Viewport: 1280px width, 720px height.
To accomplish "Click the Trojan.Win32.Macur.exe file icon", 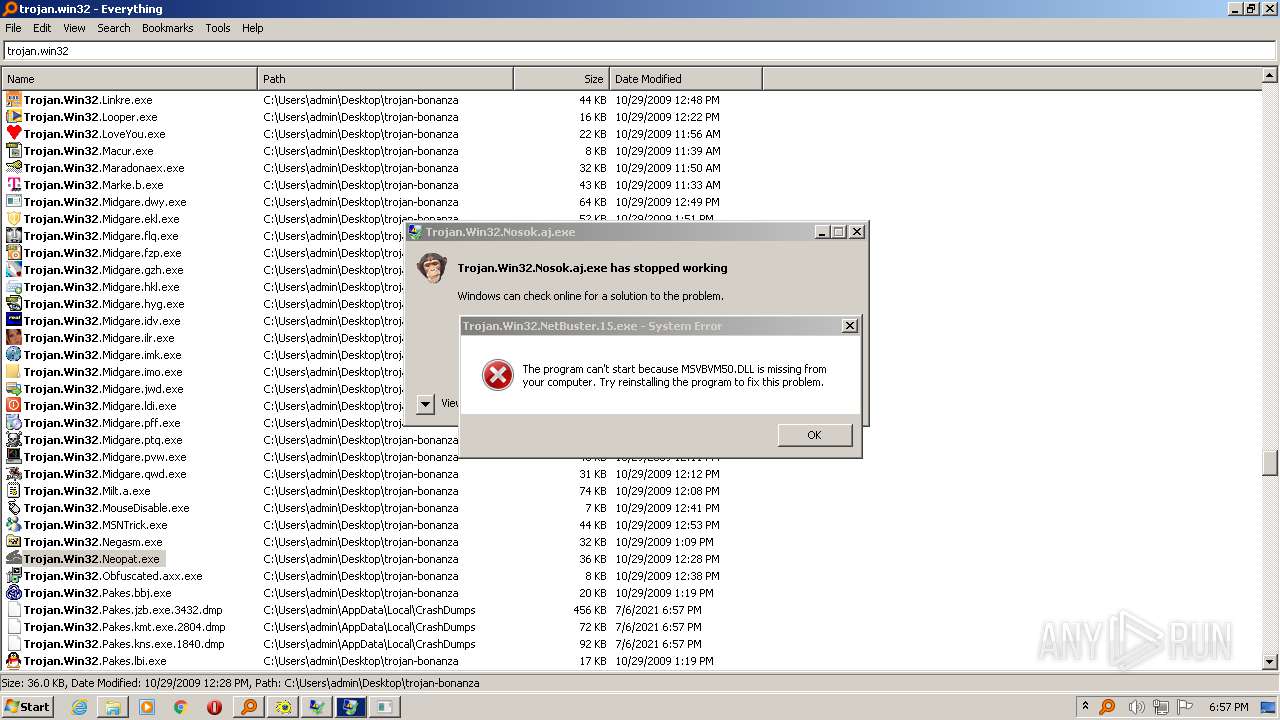I will [14, 151].
